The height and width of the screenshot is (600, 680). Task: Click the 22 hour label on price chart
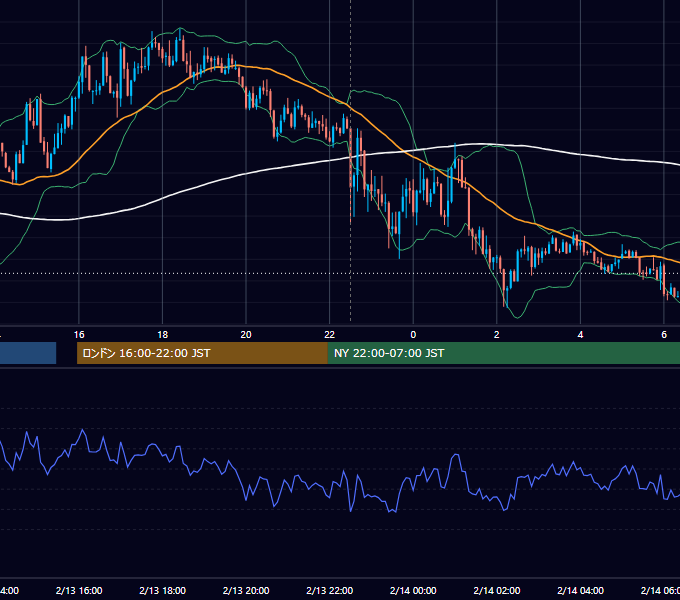(330, 335)
